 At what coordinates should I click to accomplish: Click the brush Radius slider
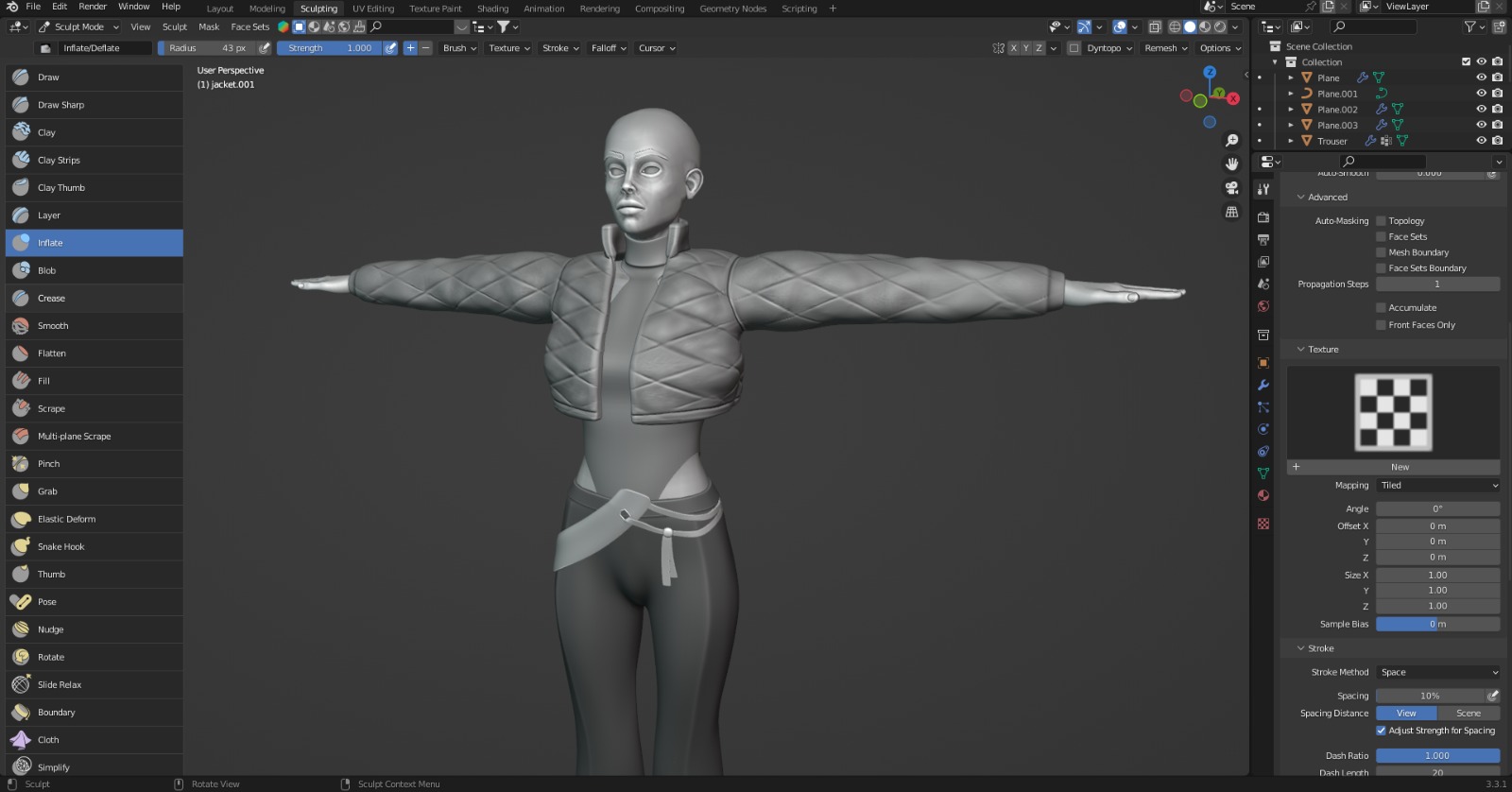pyautogui.click(x=207, y=48)
